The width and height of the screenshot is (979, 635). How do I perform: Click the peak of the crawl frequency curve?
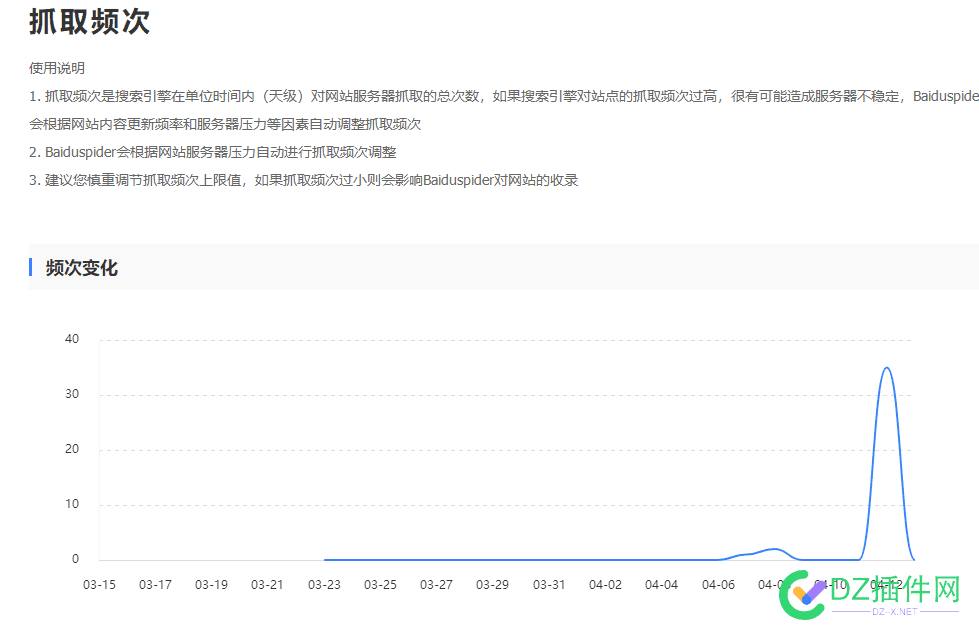click(887, 368)
